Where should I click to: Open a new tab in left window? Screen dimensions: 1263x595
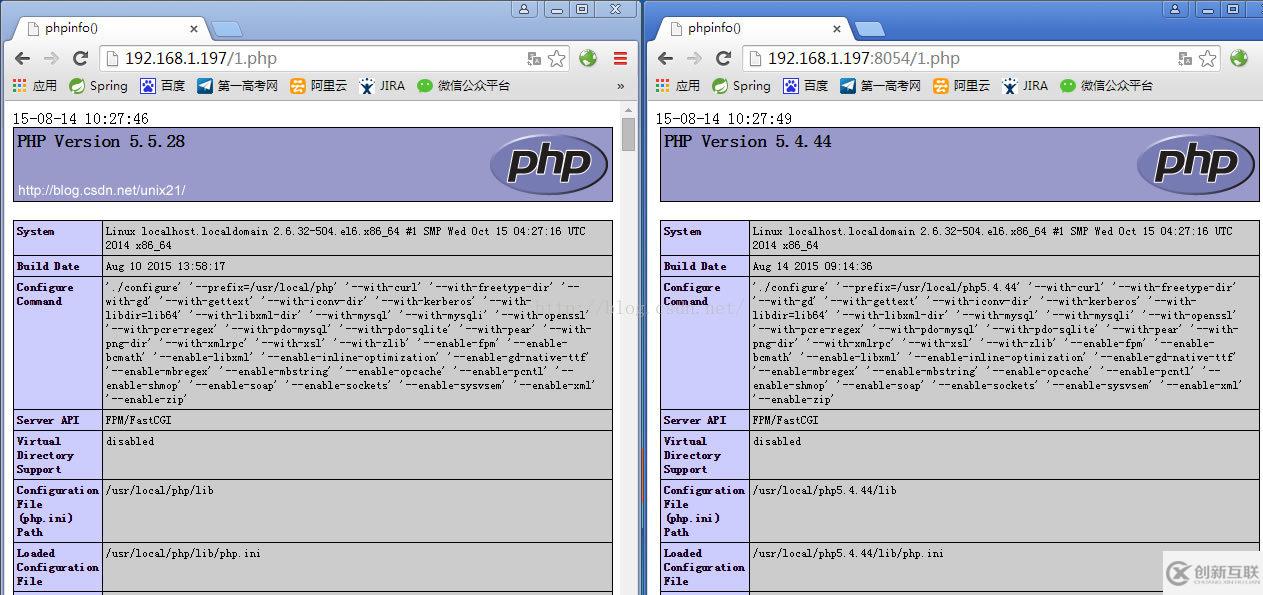pyautogui.click(x=226, y=29)
